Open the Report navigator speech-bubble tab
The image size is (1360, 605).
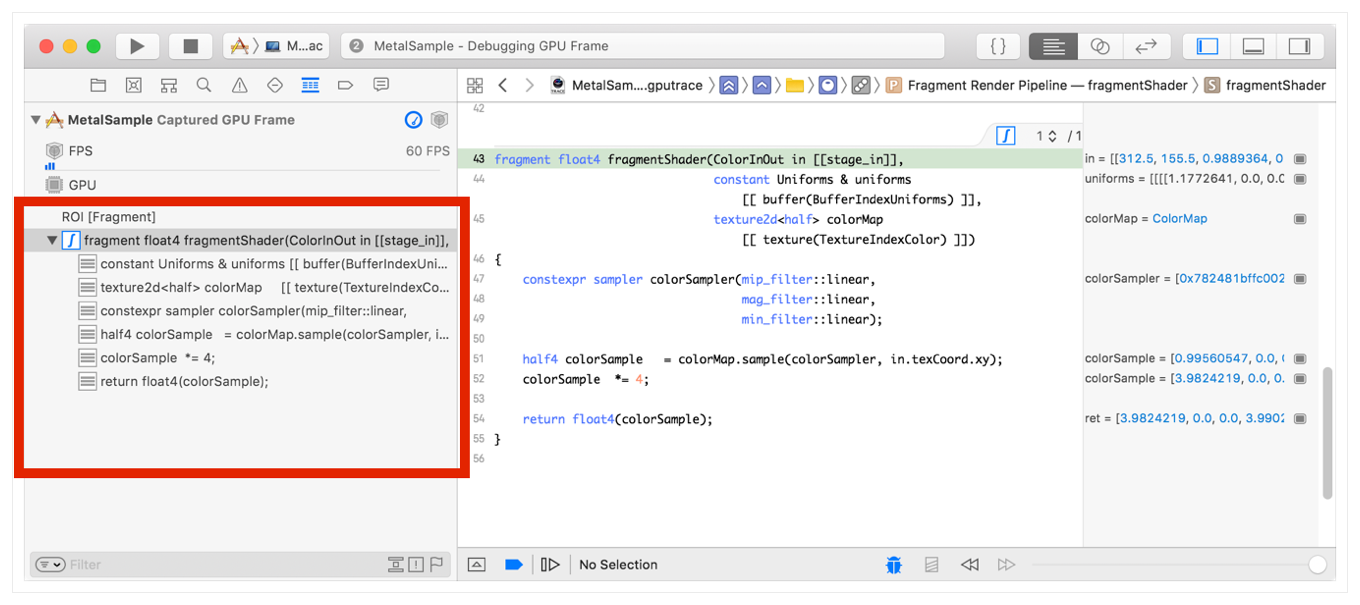click(381, 85)
